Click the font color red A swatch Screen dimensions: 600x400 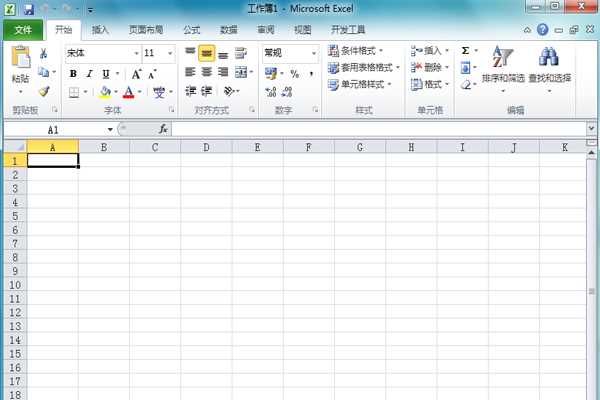(x=128, y=92)
